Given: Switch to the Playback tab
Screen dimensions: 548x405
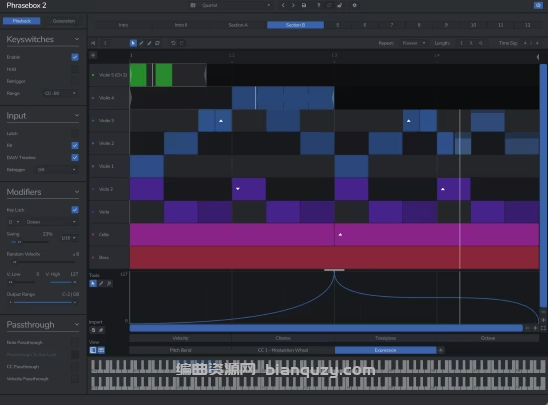Looking at the screenshot, I should [x=22, y=21].
